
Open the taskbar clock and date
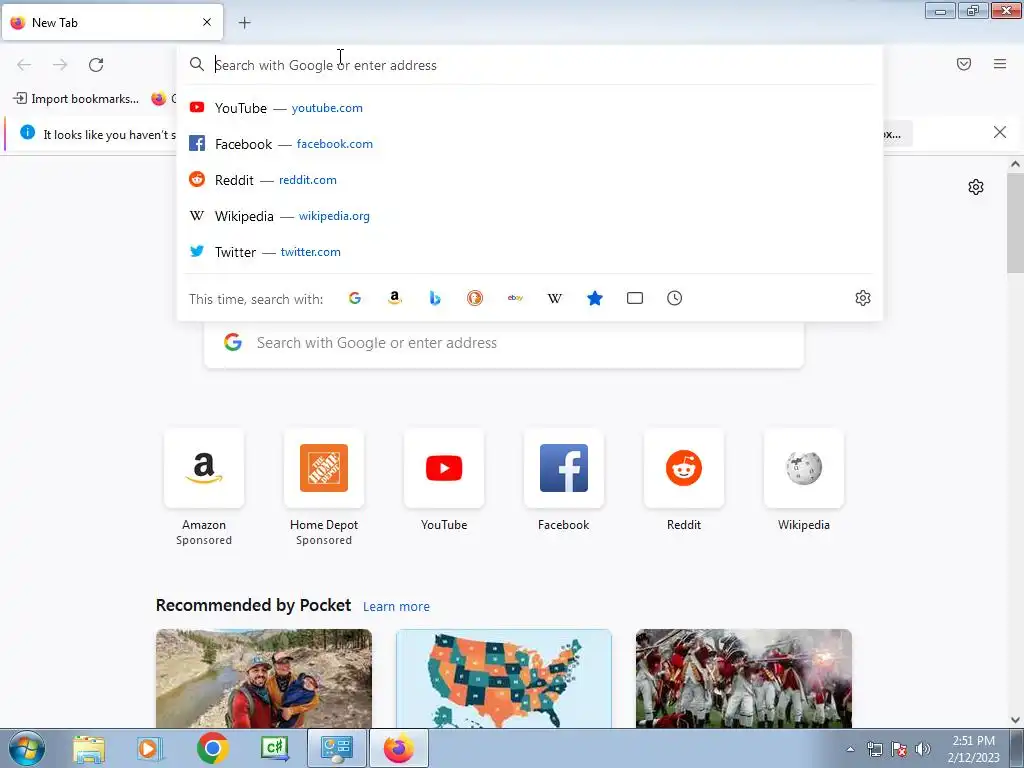pyautogui.click(x=973, y=749)
